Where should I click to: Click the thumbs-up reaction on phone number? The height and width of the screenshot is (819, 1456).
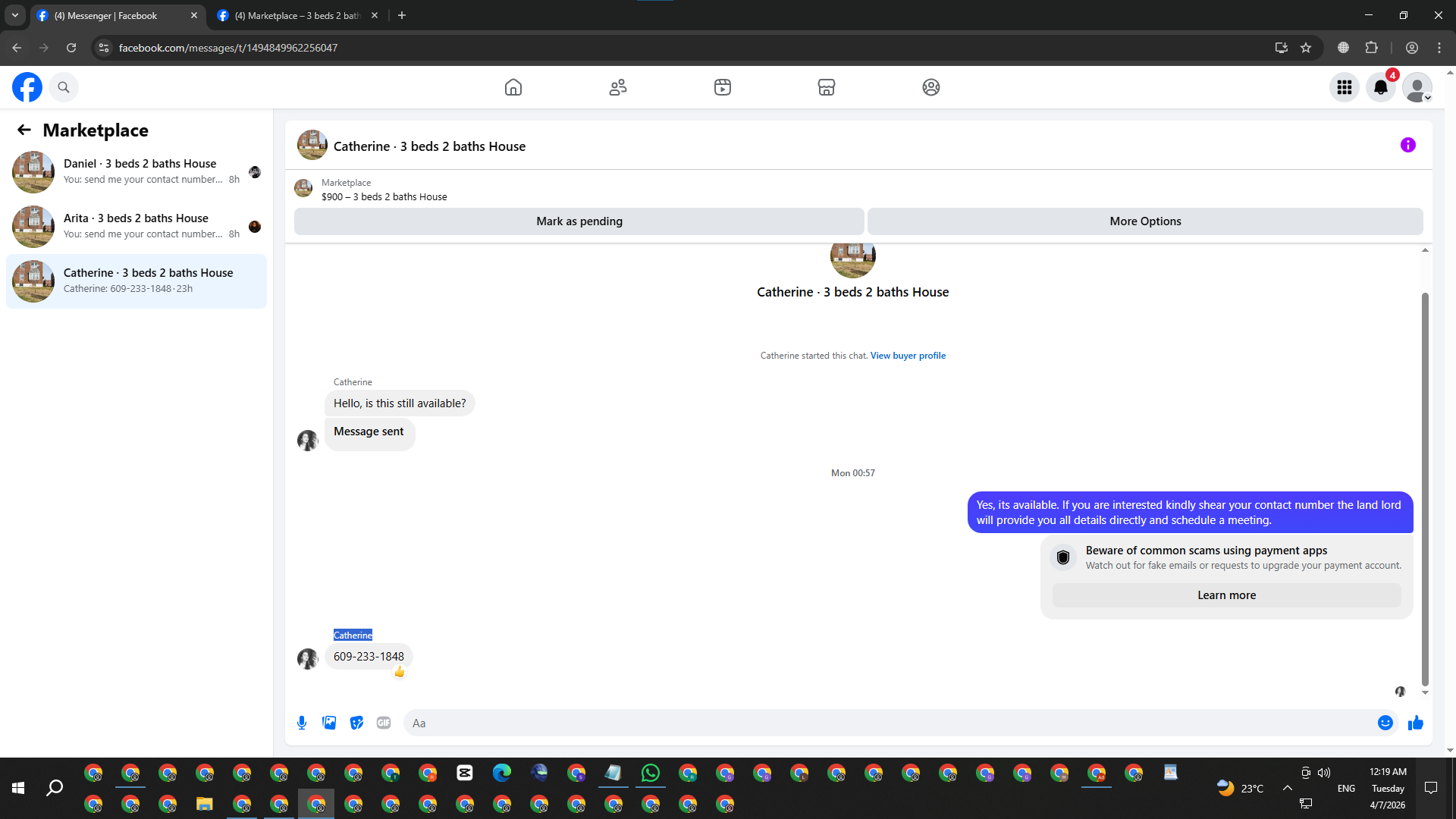pos(400,672)
